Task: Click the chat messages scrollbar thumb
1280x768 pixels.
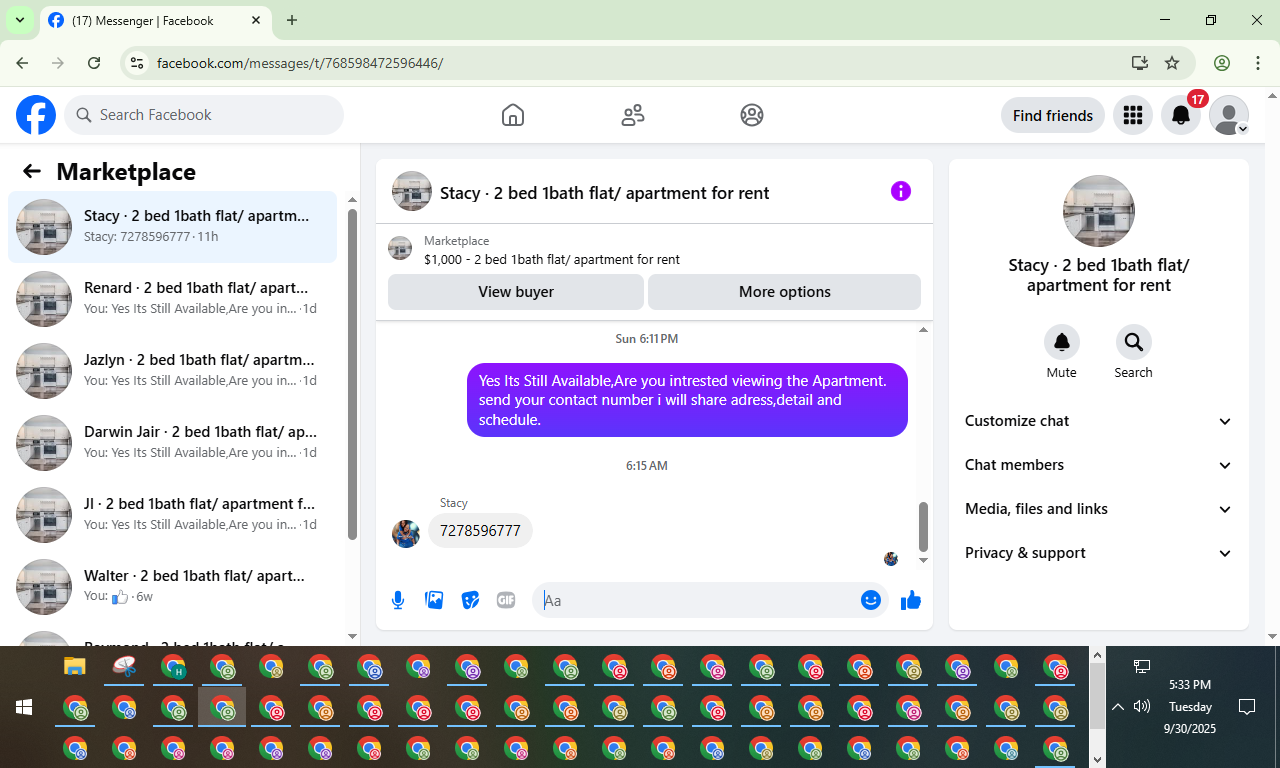Action: click(x=923, y=526)
